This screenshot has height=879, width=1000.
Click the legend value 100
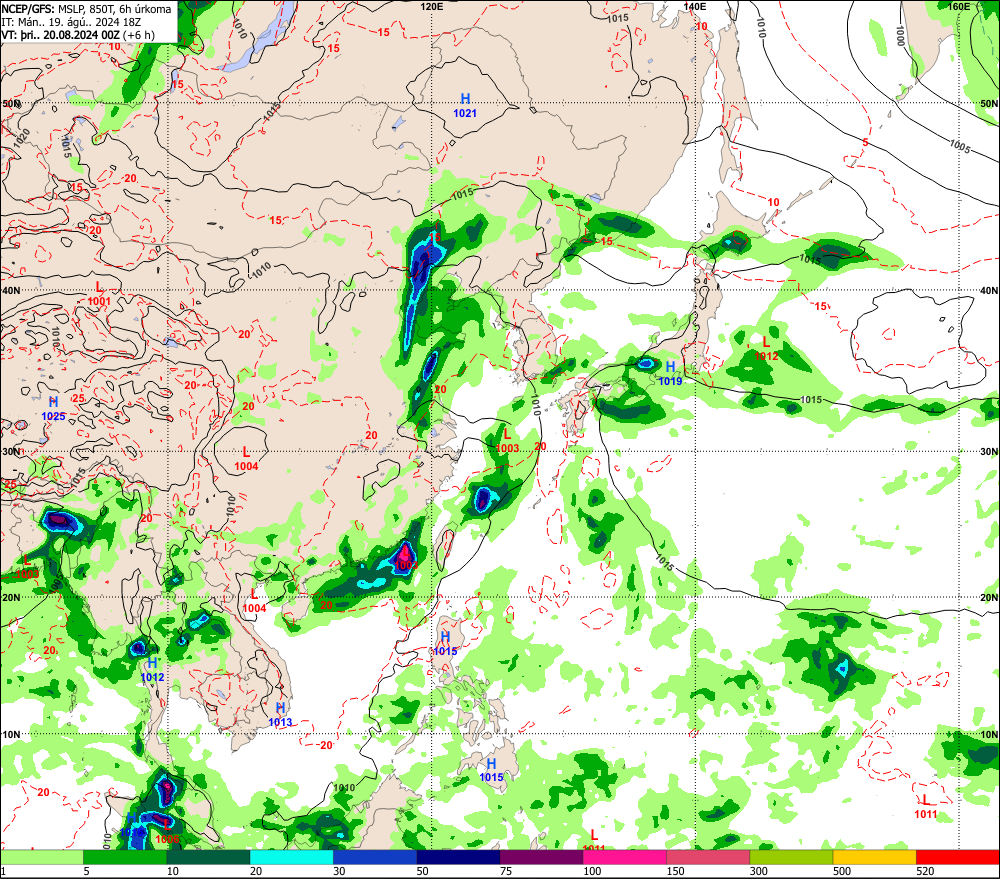point(592,871)
